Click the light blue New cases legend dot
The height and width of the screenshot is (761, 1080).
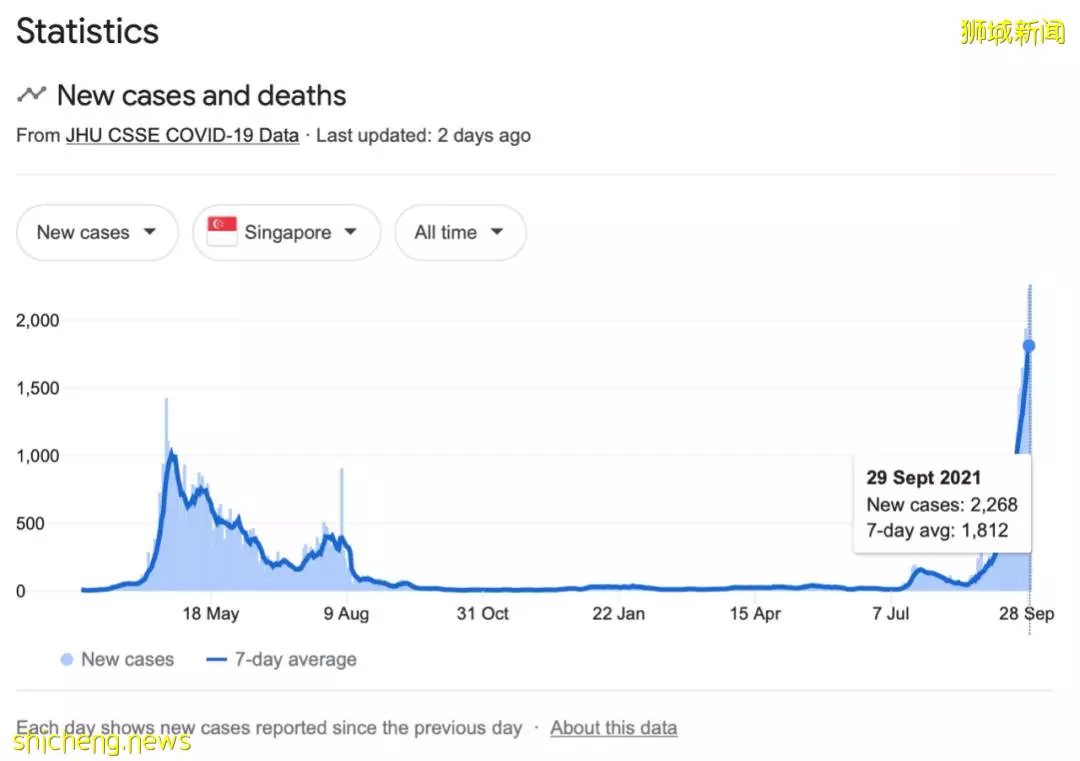pyautogui.click(x=67, y=660)
